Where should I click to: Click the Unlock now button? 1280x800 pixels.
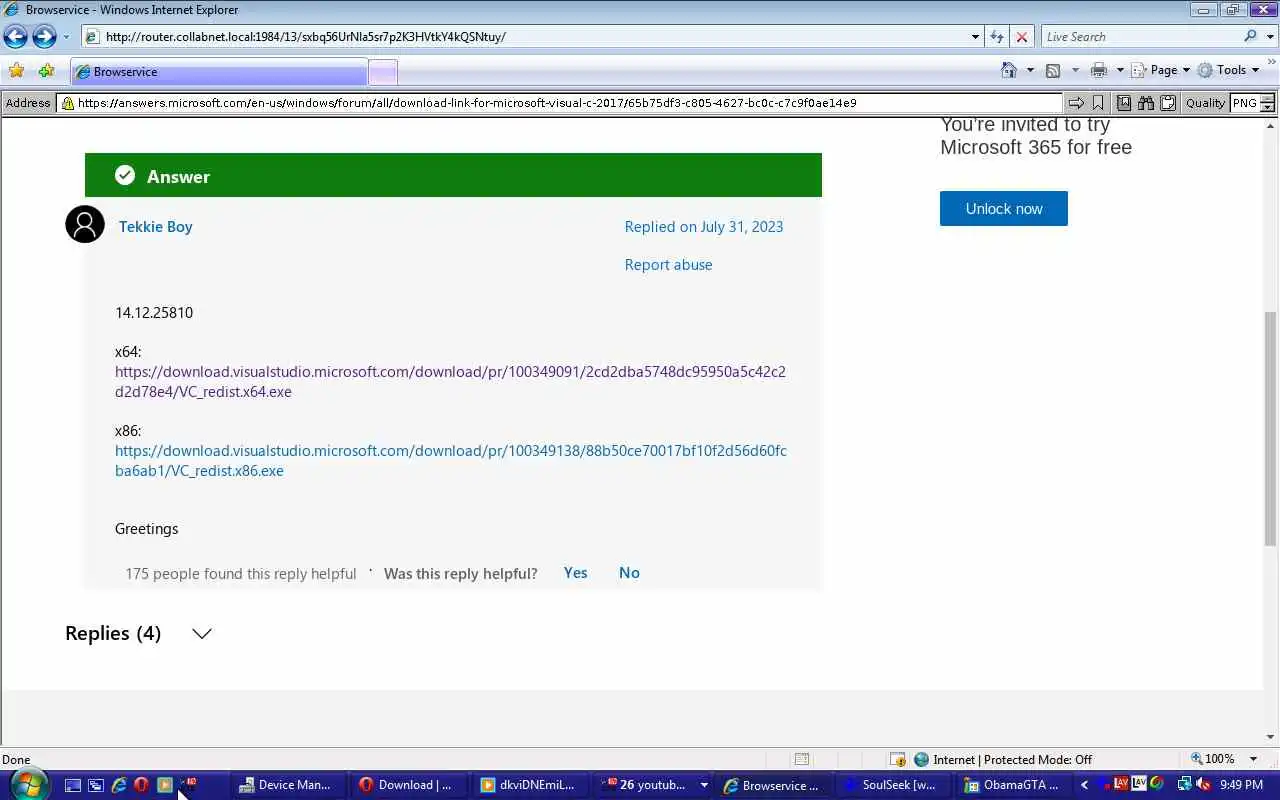pos(1004,208)
